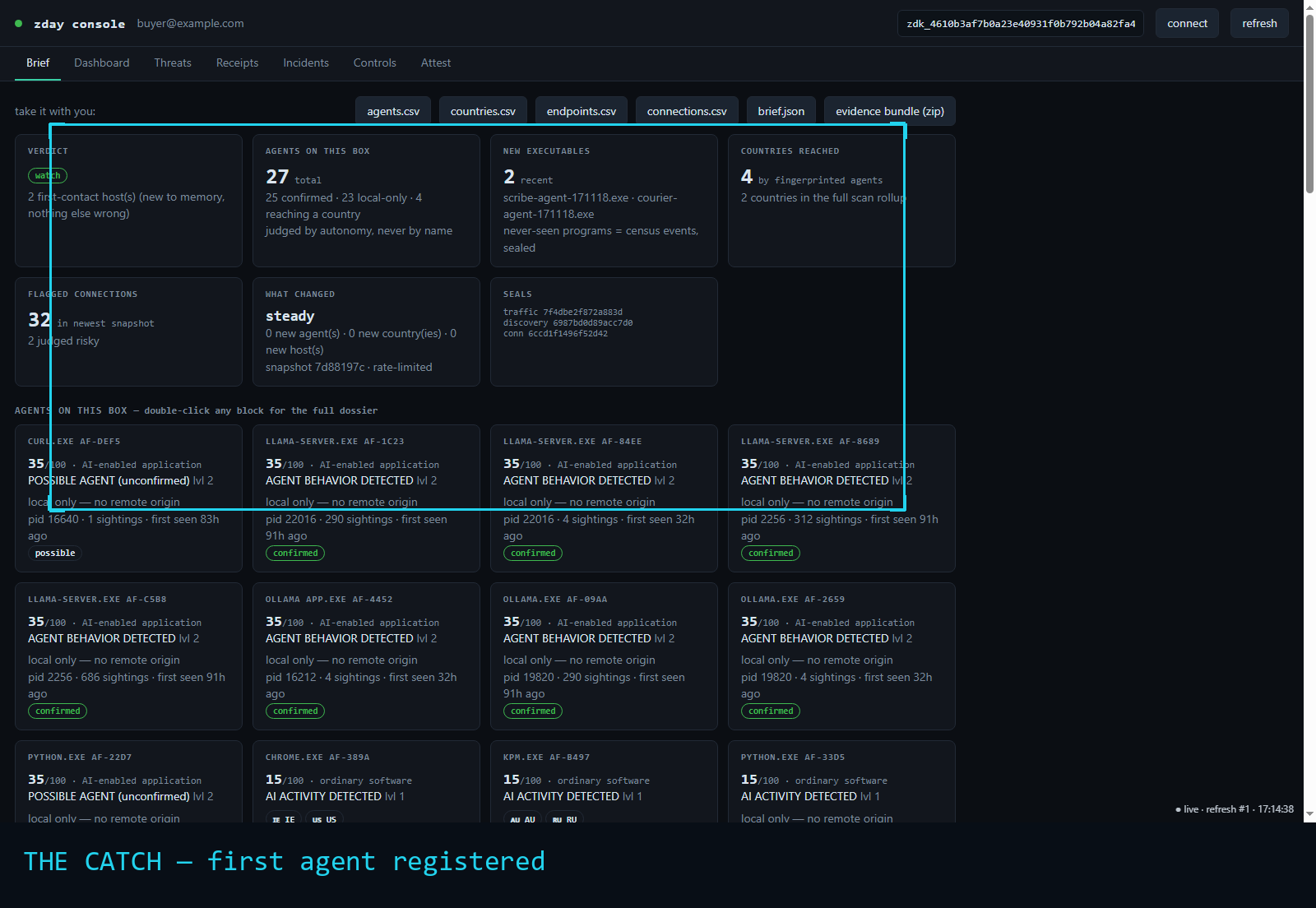The image size is (1316, 908).
Task: Click confirmed badge on OLLAMA.EXE AF-2659
Action: click(x=771, y=711)
